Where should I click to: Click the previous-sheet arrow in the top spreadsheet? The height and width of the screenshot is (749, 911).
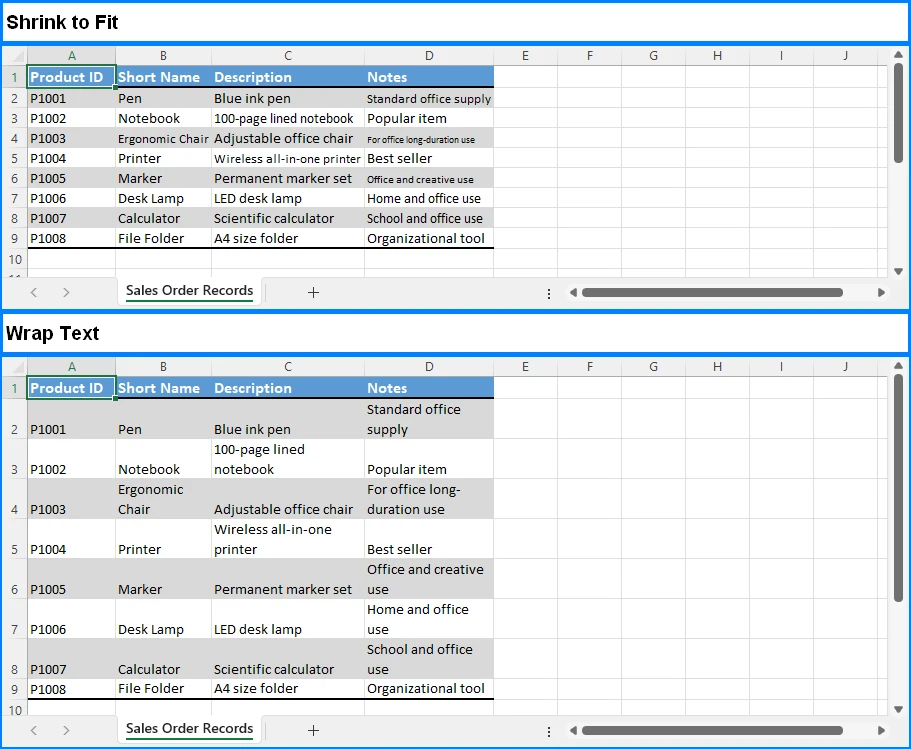33,292
